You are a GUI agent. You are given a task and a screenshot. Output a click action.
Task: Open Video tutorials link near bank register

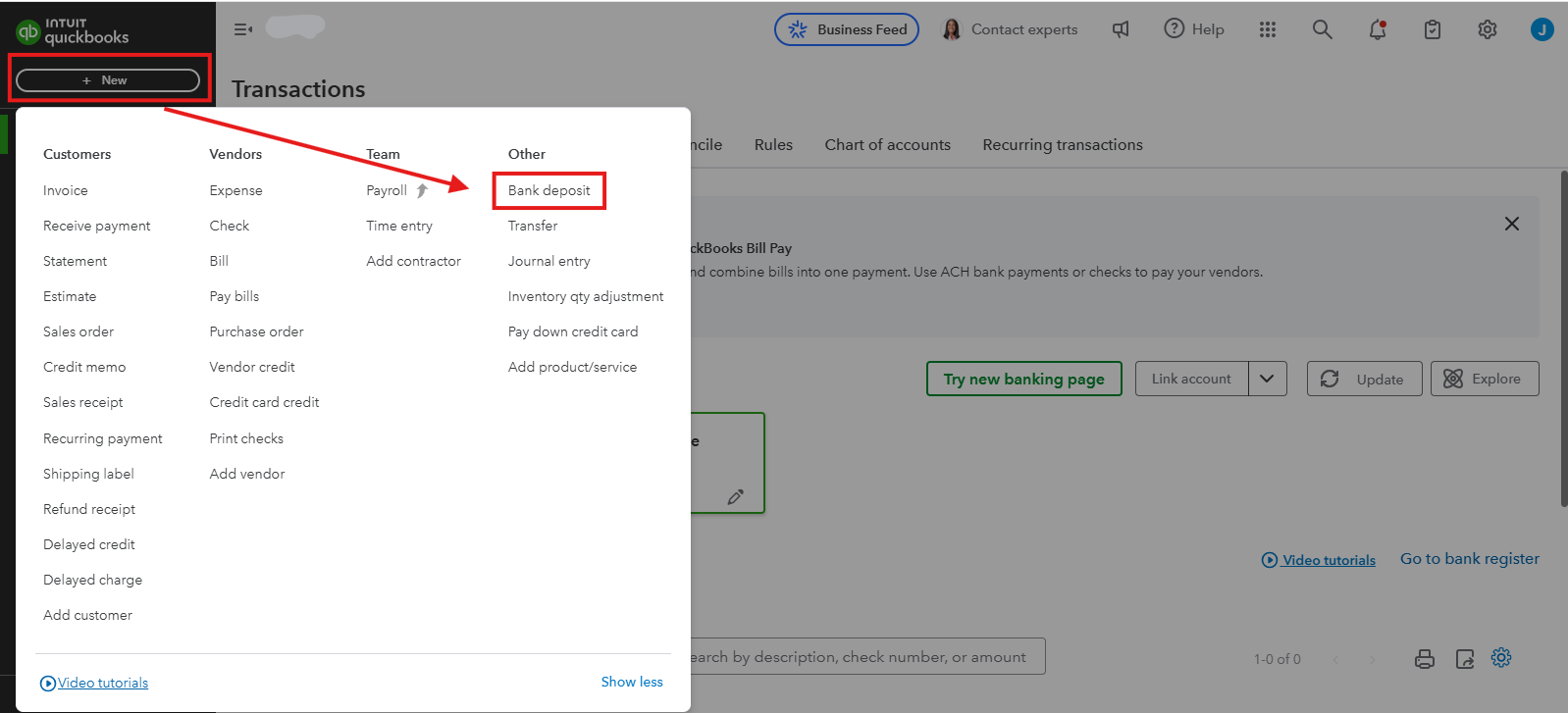point(1319,560)
